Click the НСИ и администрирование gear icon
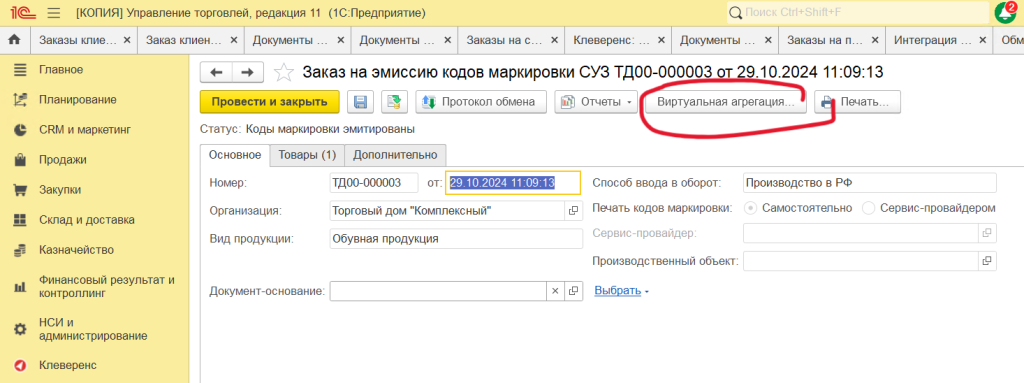This screenshot has height=383, width=1024. (20, 329)
